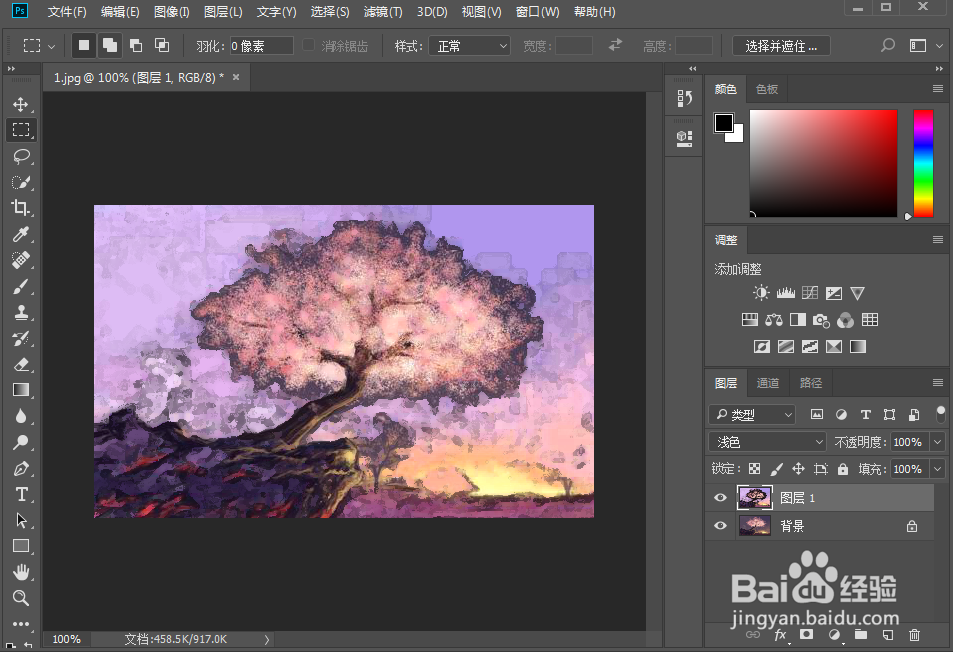Open the Layers panel menu
Viewport: 953px width, 652px height.
point(938,382)
